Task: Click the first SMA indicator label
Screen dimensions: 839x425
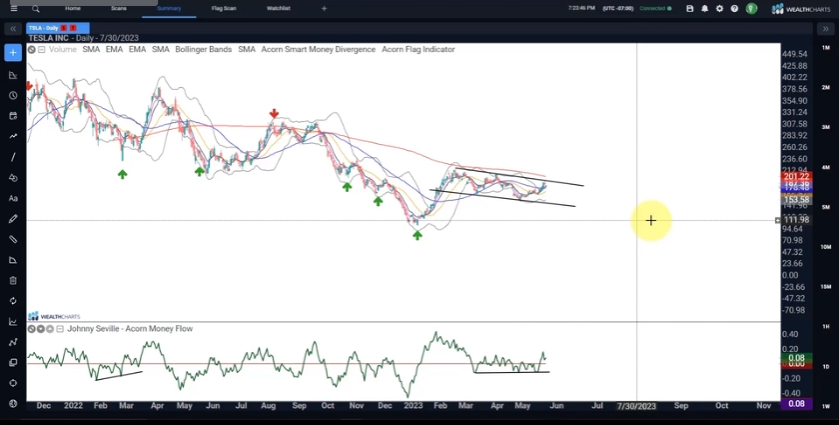Action: 91,49
